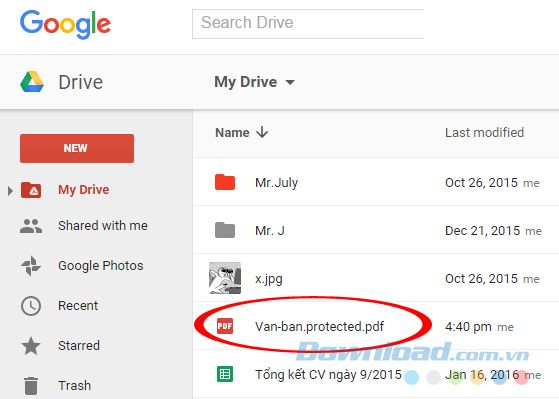Open Starred star icon

coord(31,346)
